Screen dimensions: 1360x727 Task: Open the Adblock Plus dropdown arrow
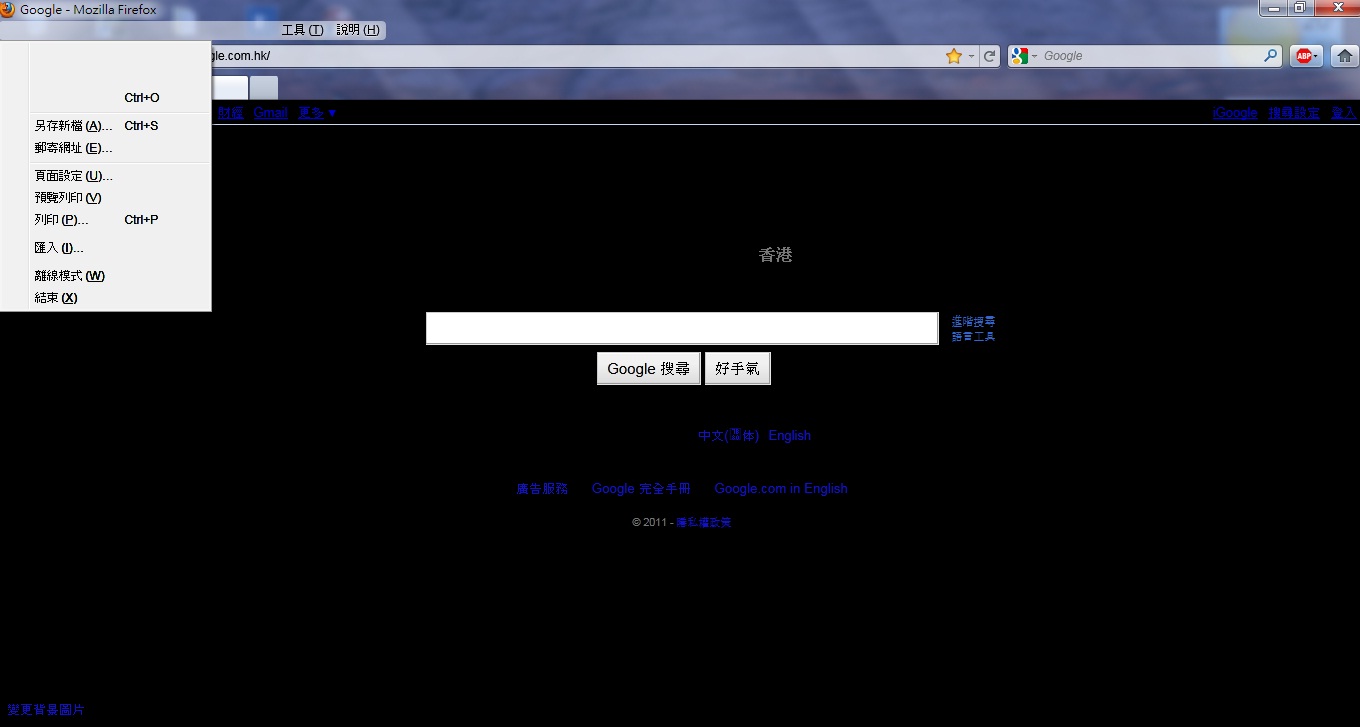(1316, 56)
